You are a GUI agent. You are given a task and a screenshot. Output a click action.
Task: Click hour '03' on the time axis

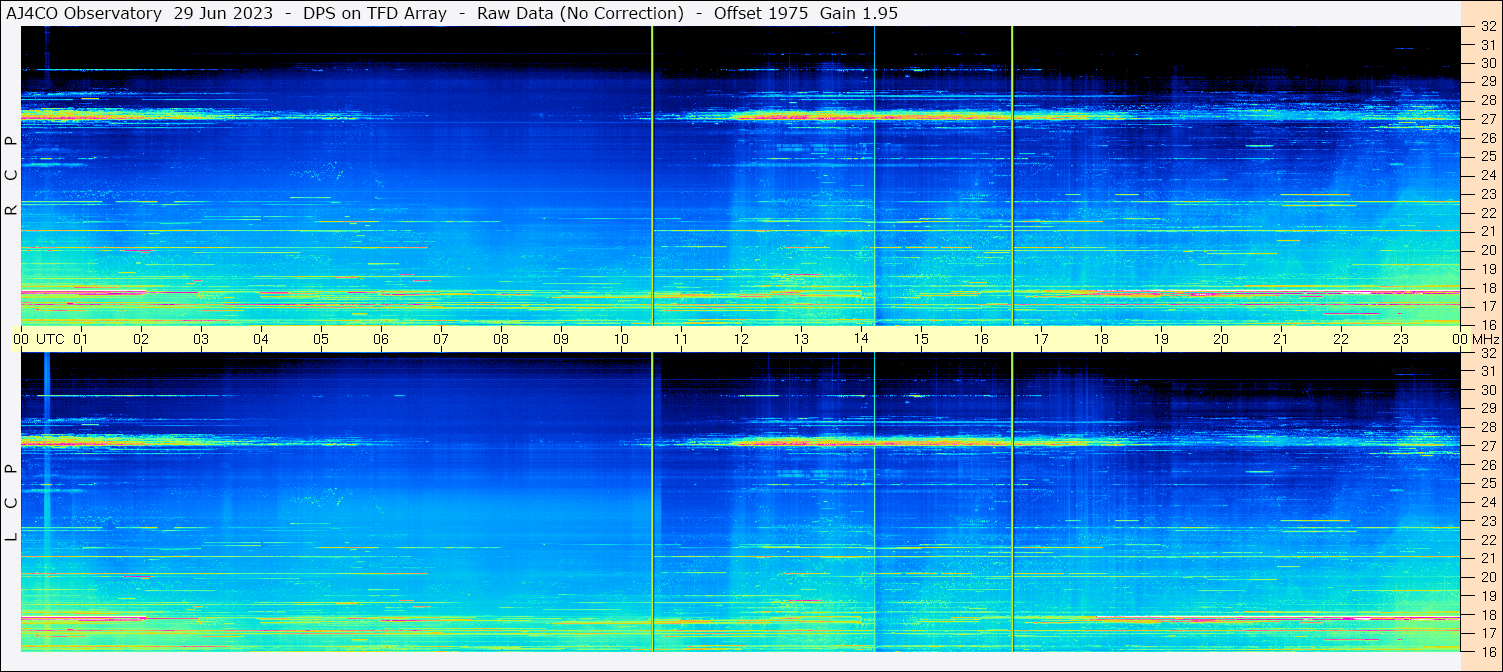(201, 339)
